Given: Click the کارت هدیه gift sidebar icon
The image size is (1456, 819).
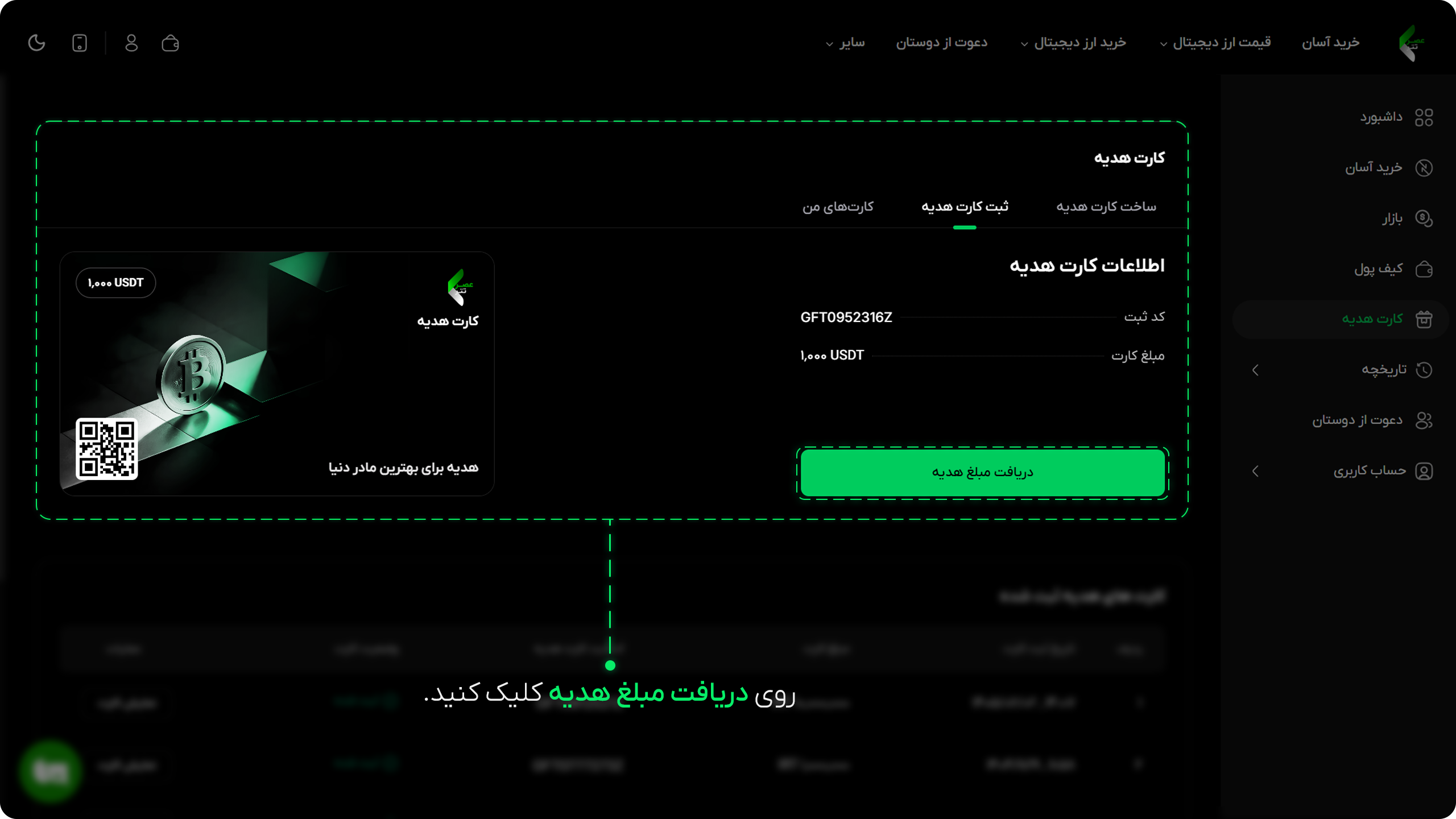Looking at the screenshot, I should [x=1424, y=319].
